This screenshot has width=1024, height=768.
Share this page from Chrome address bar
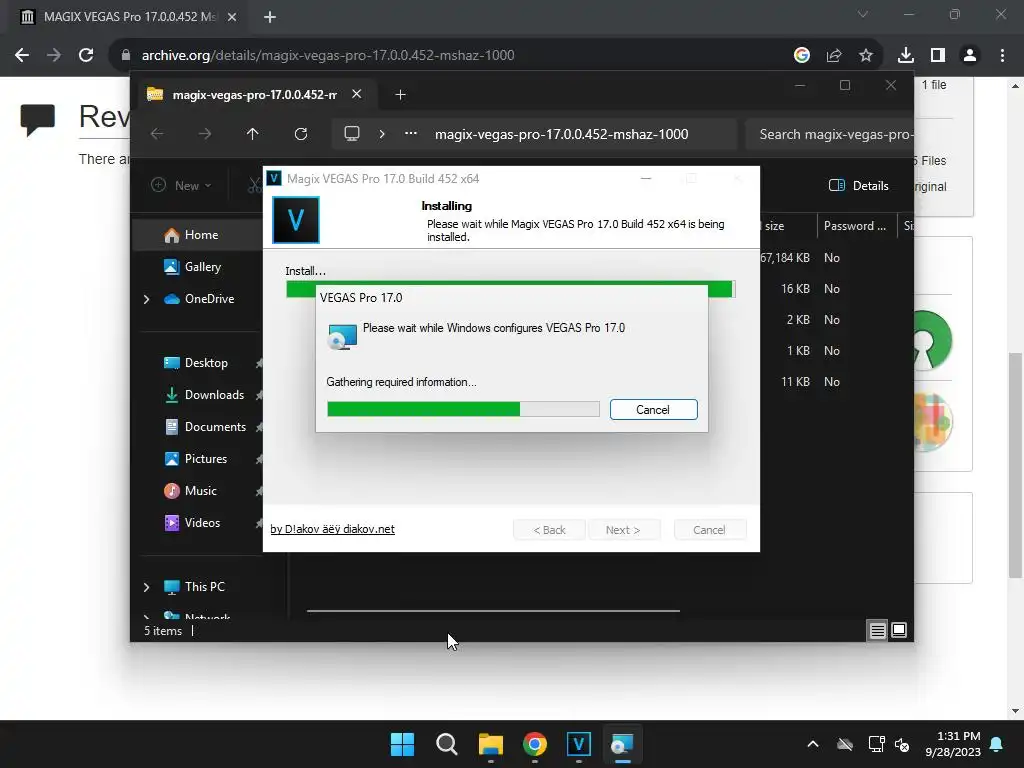834,55
